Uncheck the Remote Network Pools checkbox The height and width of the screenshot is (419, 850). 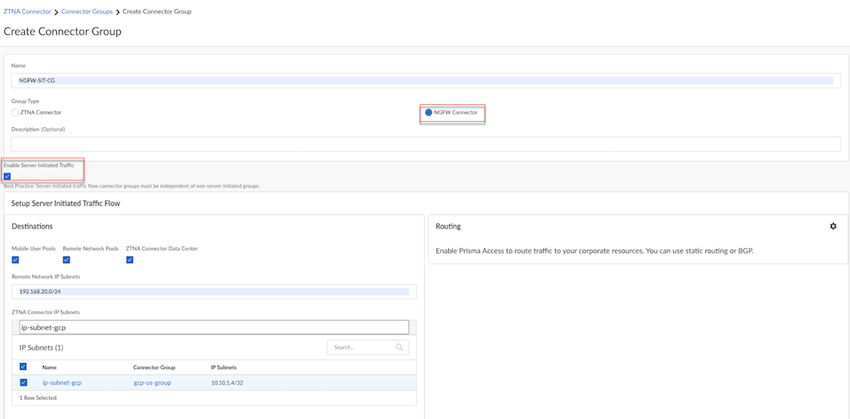point(66,260)
